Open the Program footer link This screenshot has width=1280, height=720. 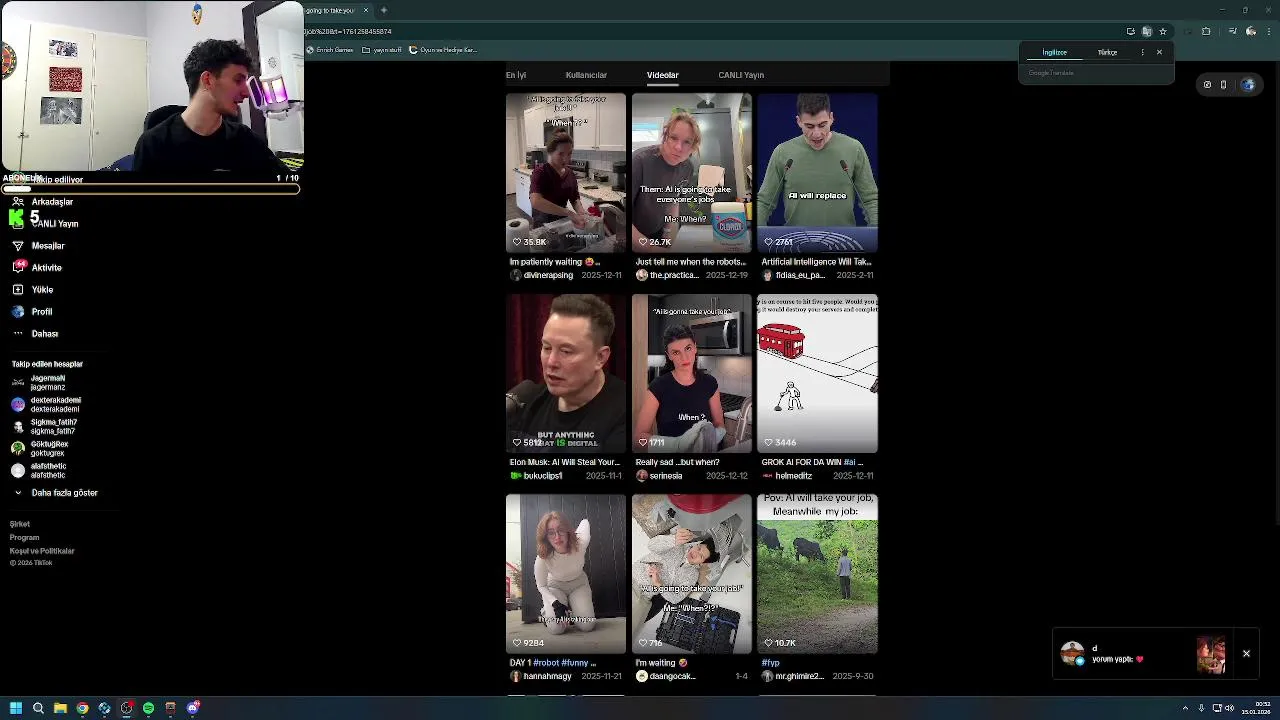point(24,538)
